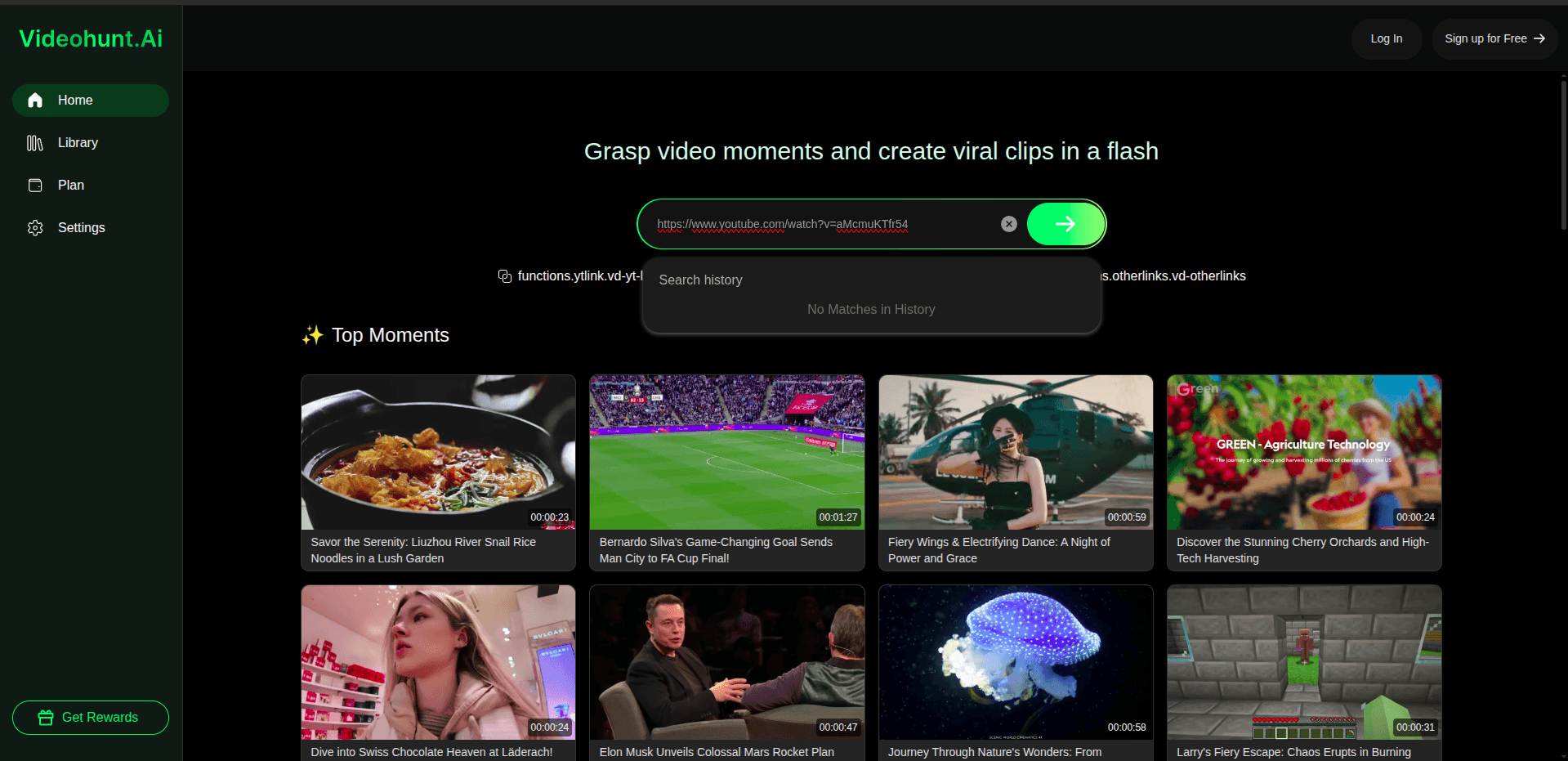Click the Top Moments heading
The width and height of the screenshot is (1568, 761).
coord(391,335)
